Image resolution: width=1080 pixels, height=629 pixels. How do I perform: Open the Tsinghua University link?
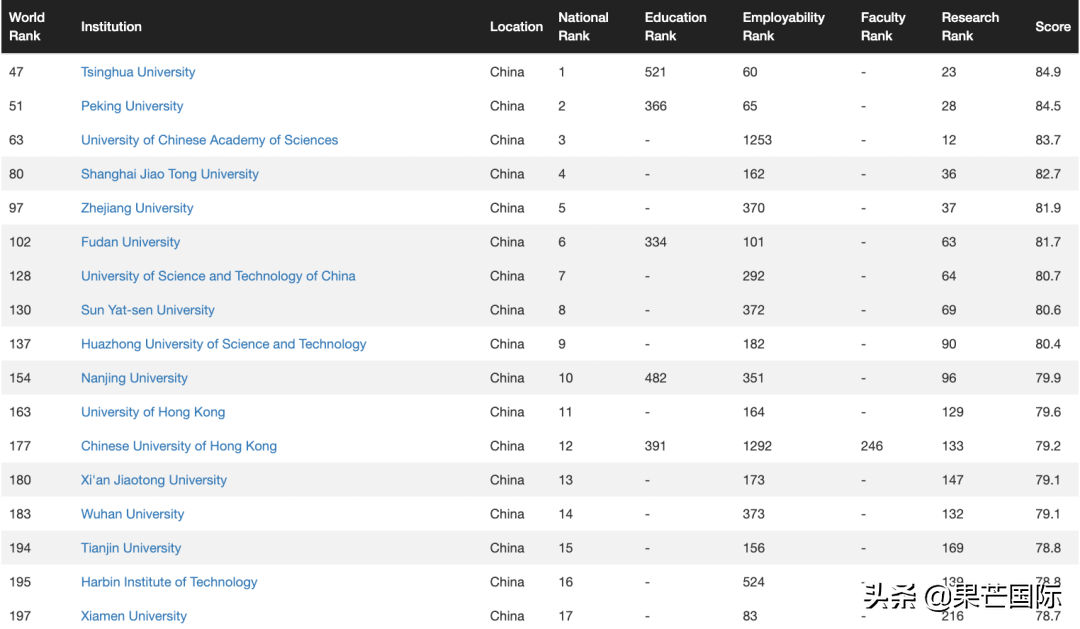coord(138,72)
